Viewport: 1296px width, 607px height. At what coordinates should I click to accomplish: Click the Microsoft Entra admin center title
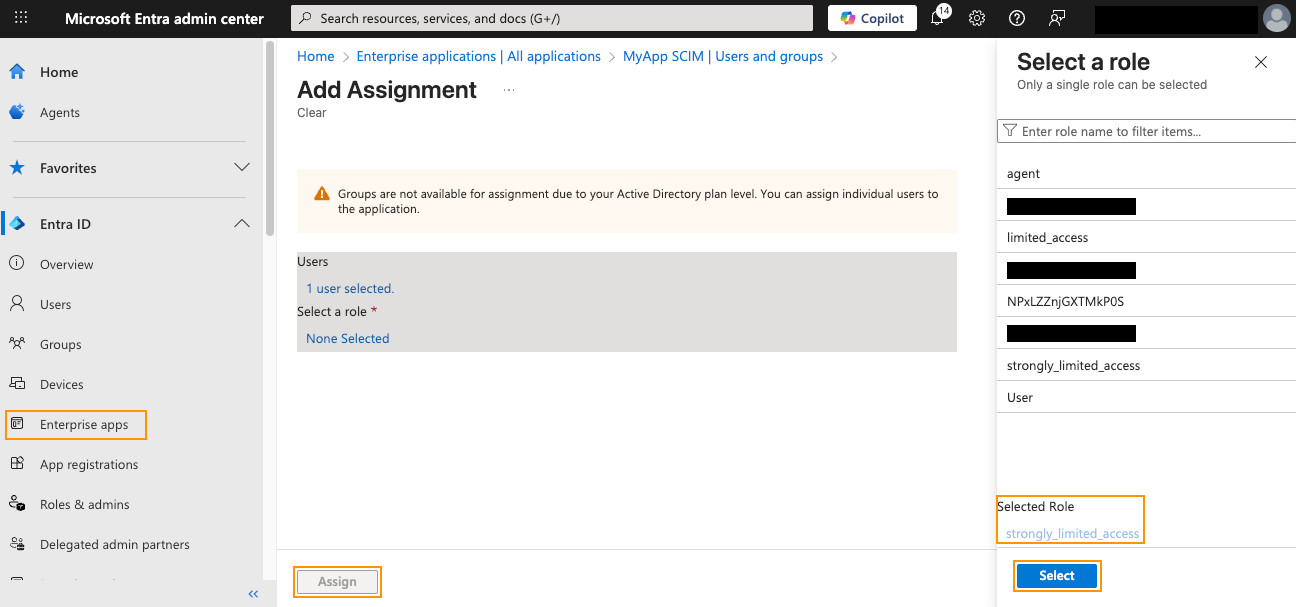pos(164,18)
